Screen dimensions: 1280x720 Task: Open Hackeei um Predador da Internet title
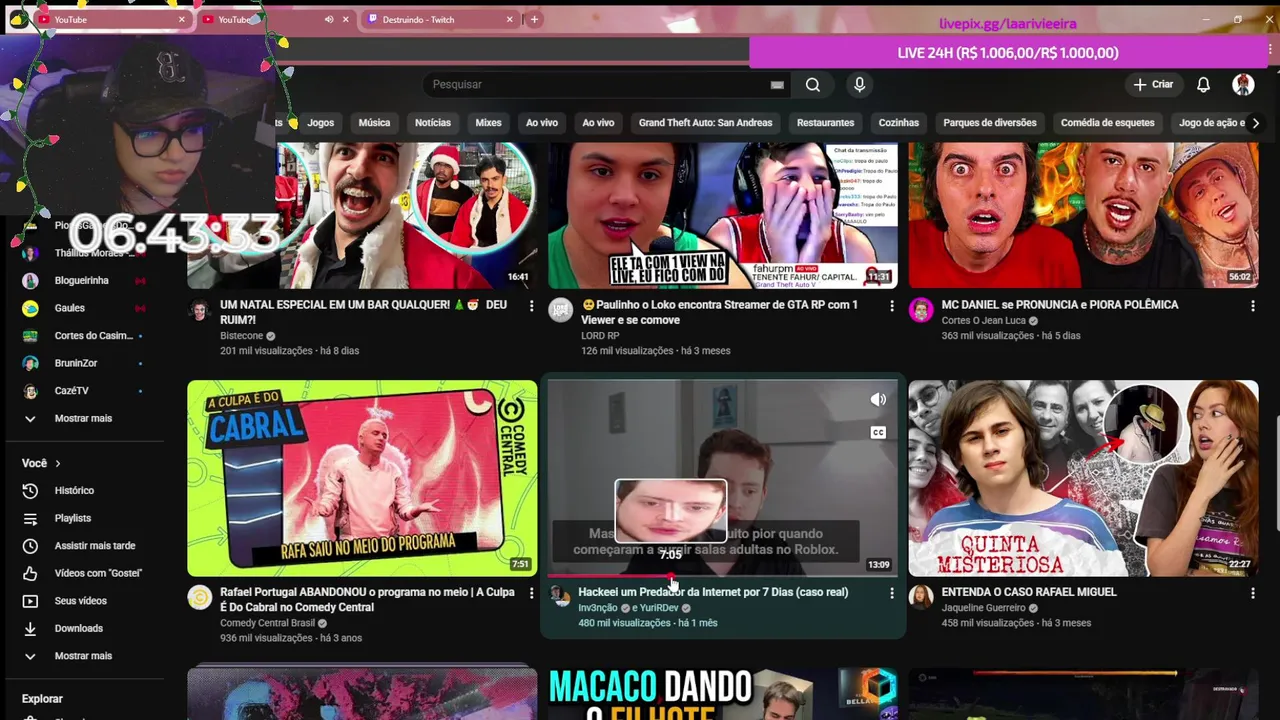tap(713, 592)
